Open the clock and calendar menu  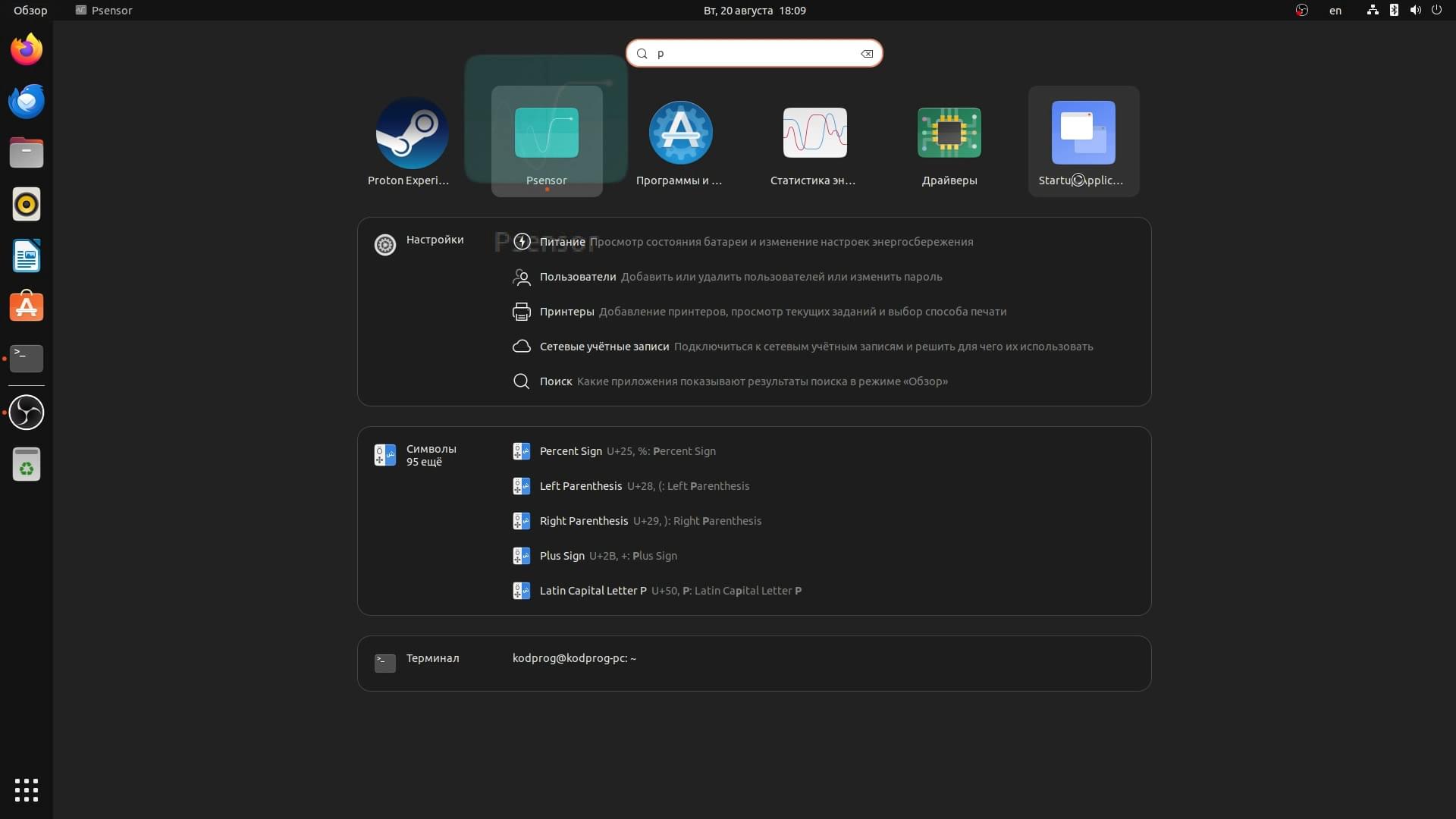pos(755,11)
